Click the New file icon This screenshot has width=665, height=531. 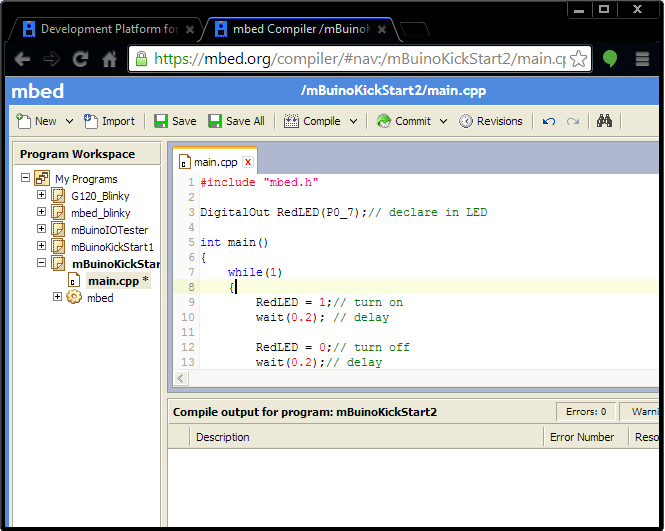pos(23,121)
